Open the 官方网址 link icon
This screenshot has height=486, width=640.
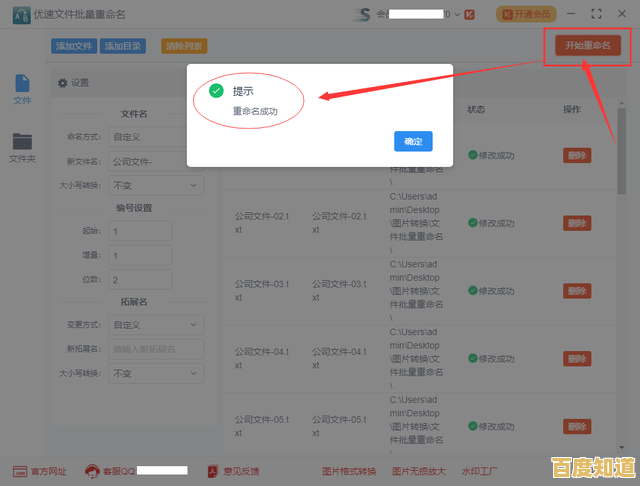20,471
